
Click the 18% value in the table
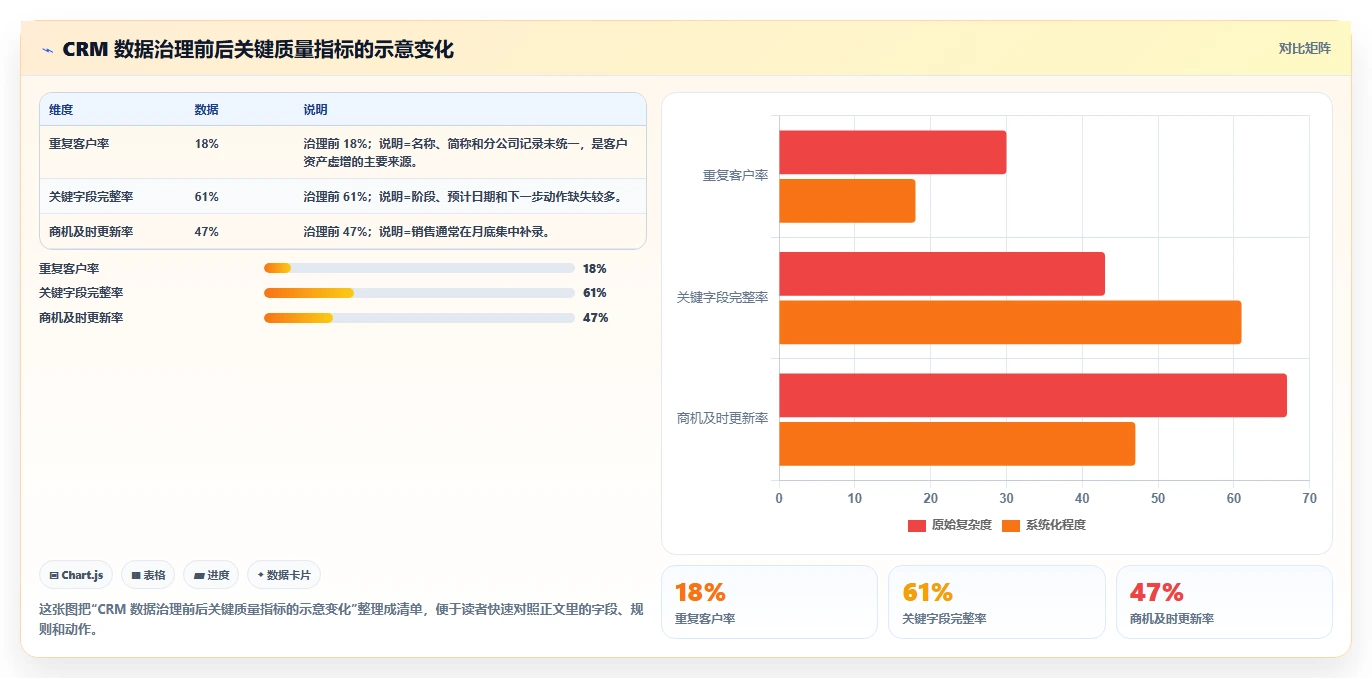point(206,144)
